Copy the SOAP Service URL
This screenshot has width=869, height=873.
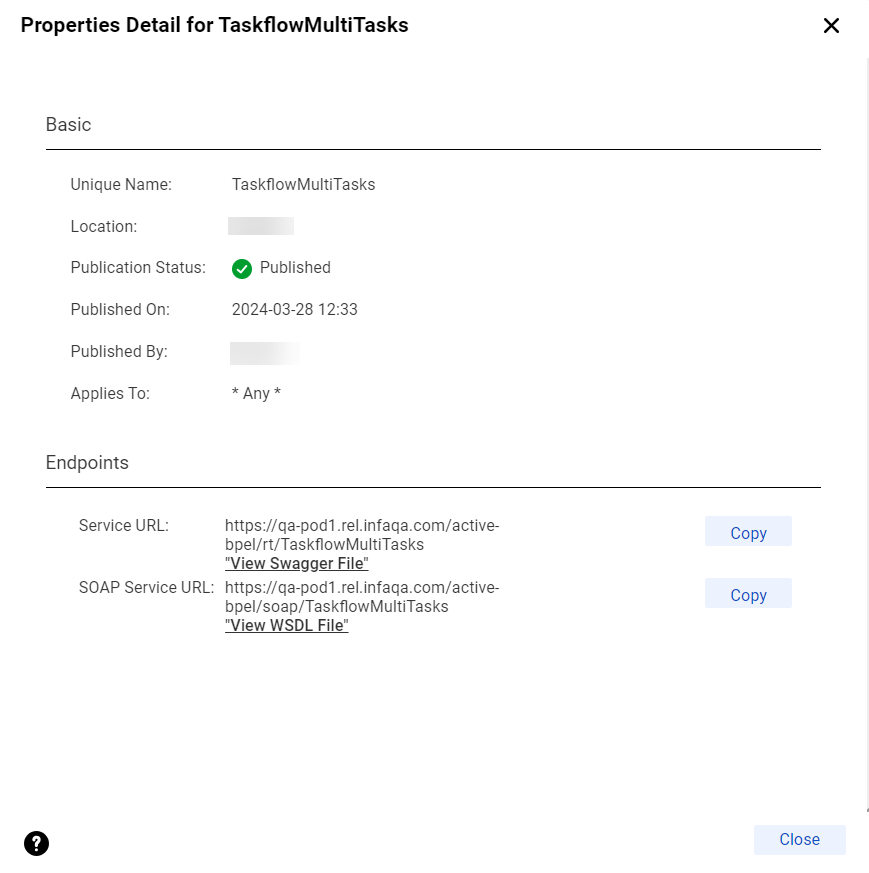(748, 593)
